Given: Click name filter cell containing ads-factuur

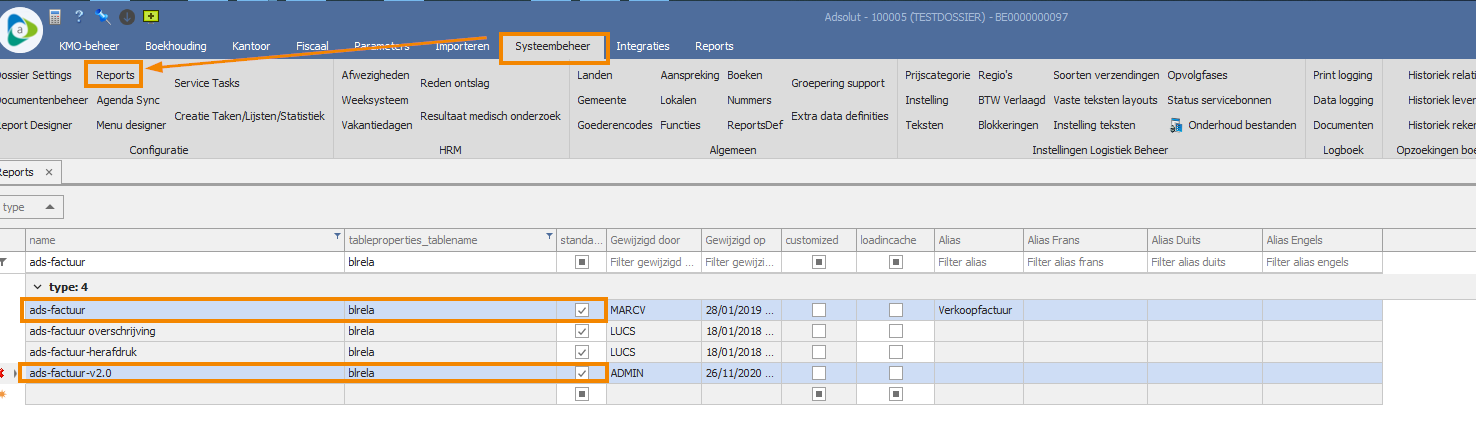Looking at the screenshot, I should [x=185, y=262].
